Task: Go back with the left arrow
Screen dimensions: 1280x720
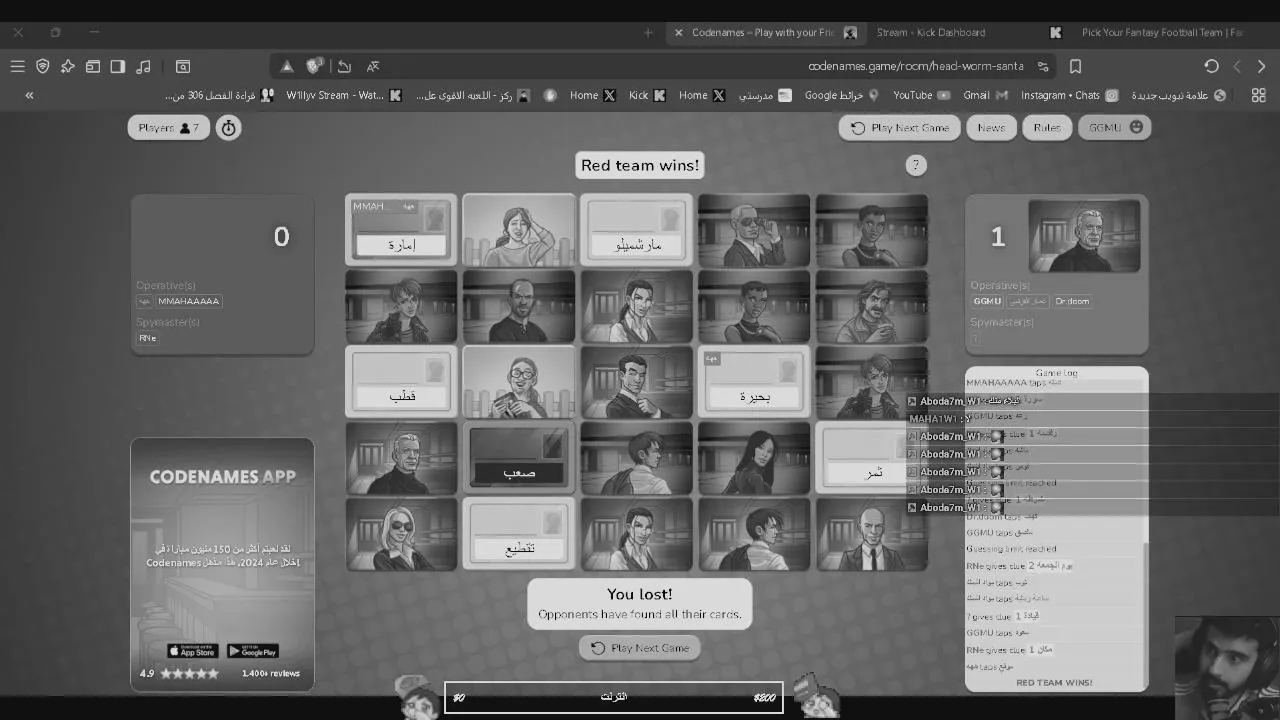Action: (x=1237, y=66)
